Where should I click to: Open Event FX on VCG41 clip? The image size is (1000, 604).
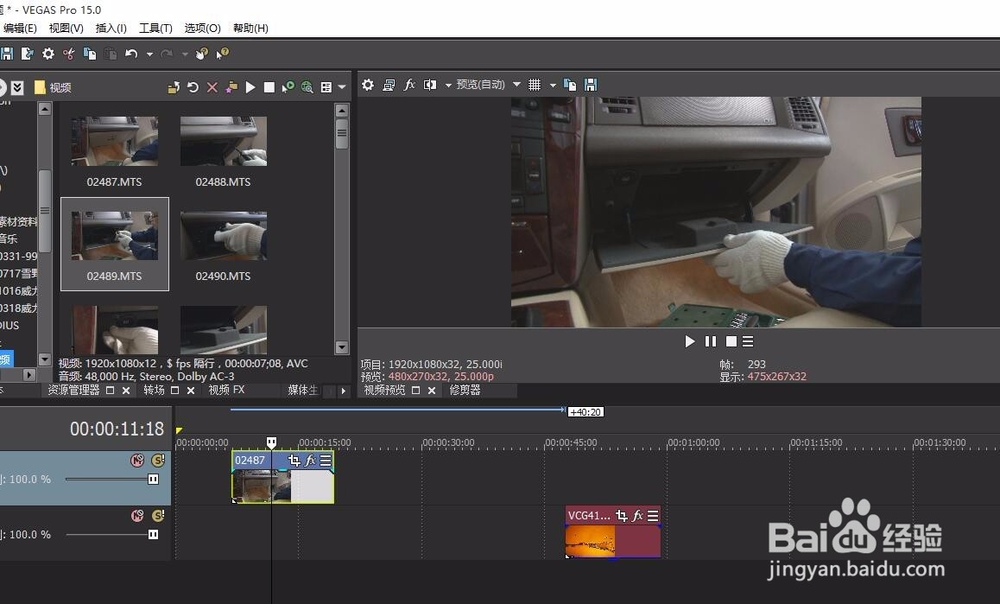tap(637, 515)
